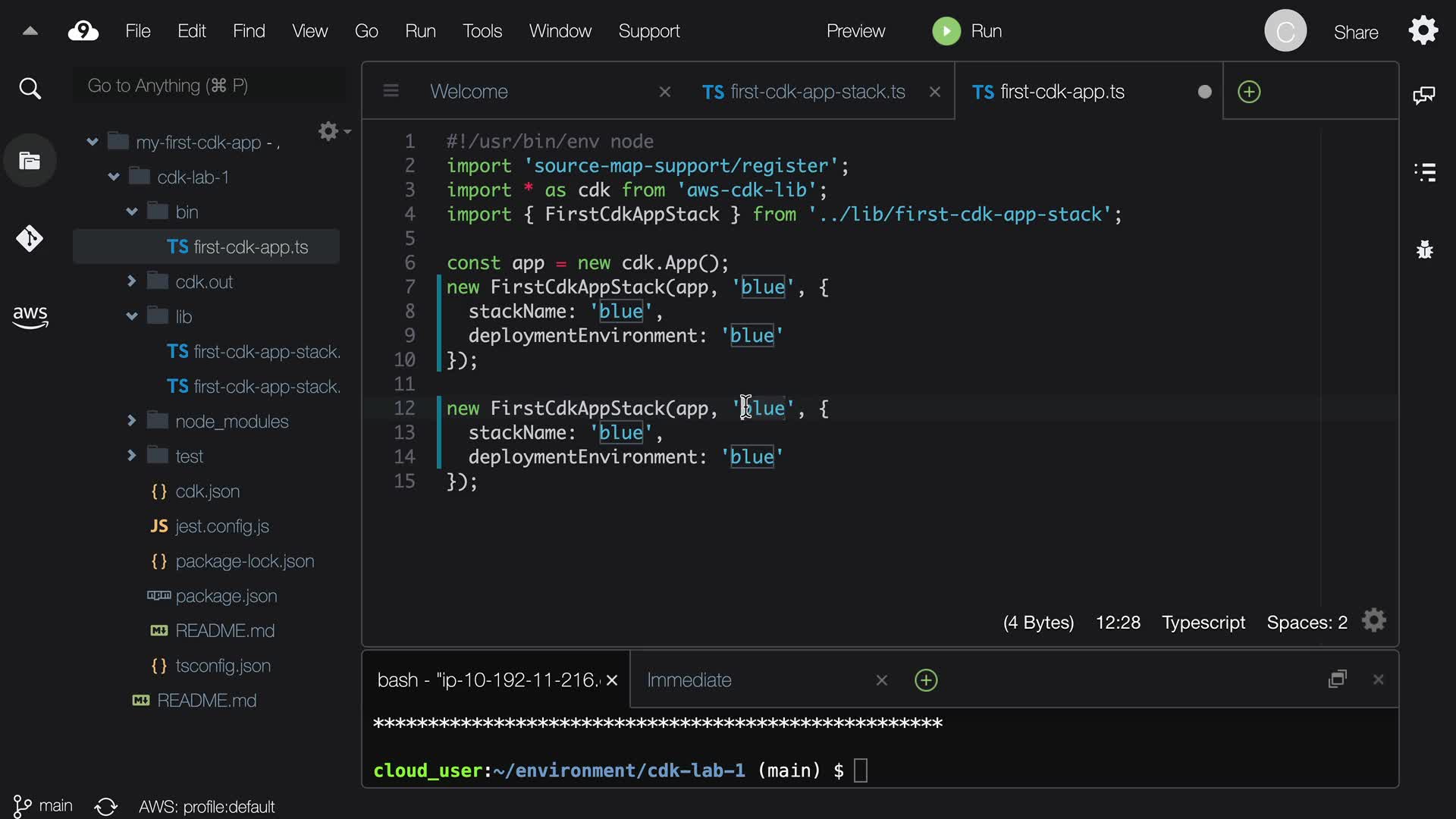1456x819 pixels.
Task: Open the AWS Toolkit sidebar icon
Action: (x=30, y=316)
